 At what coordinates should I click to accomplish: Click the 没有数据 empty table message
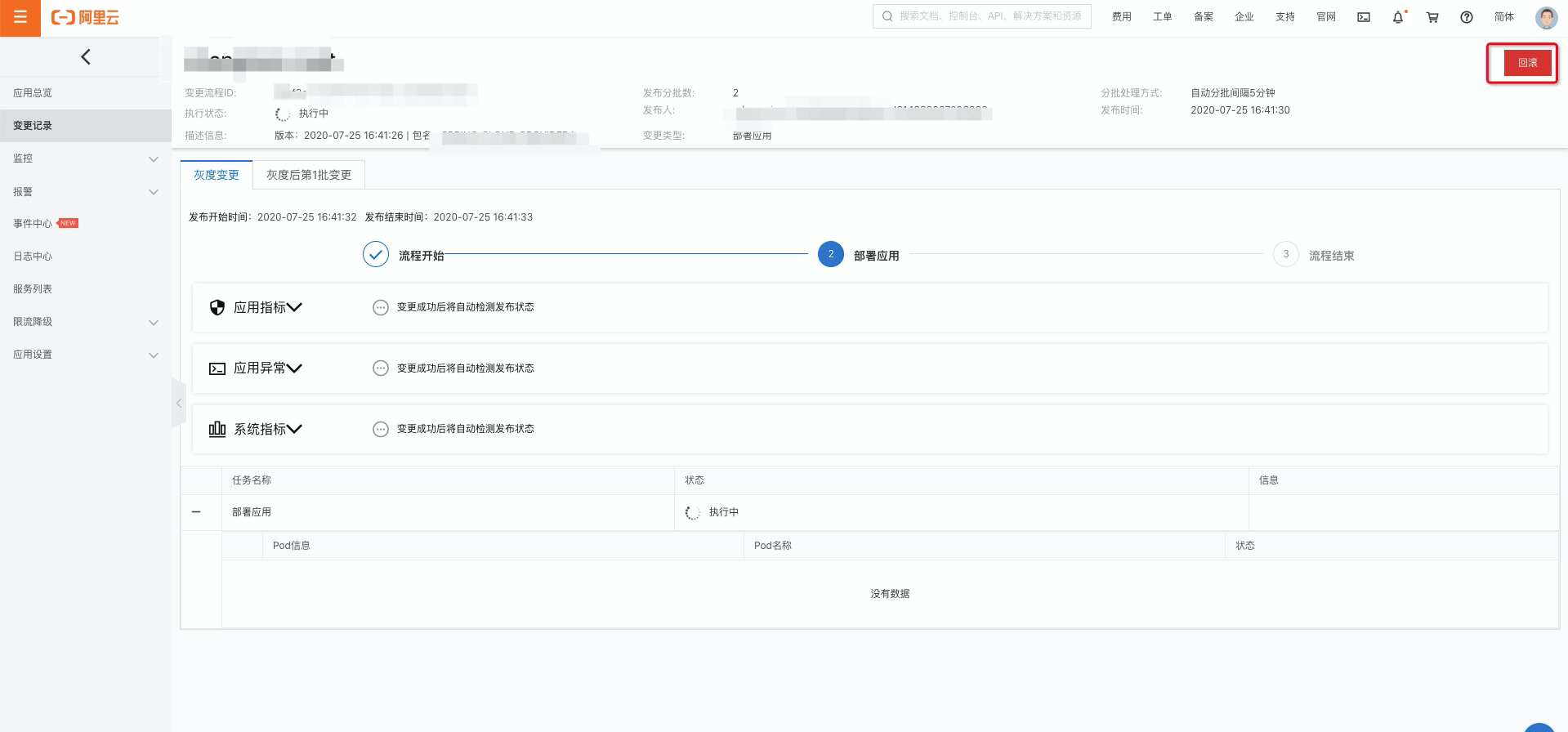click(890, 594)
